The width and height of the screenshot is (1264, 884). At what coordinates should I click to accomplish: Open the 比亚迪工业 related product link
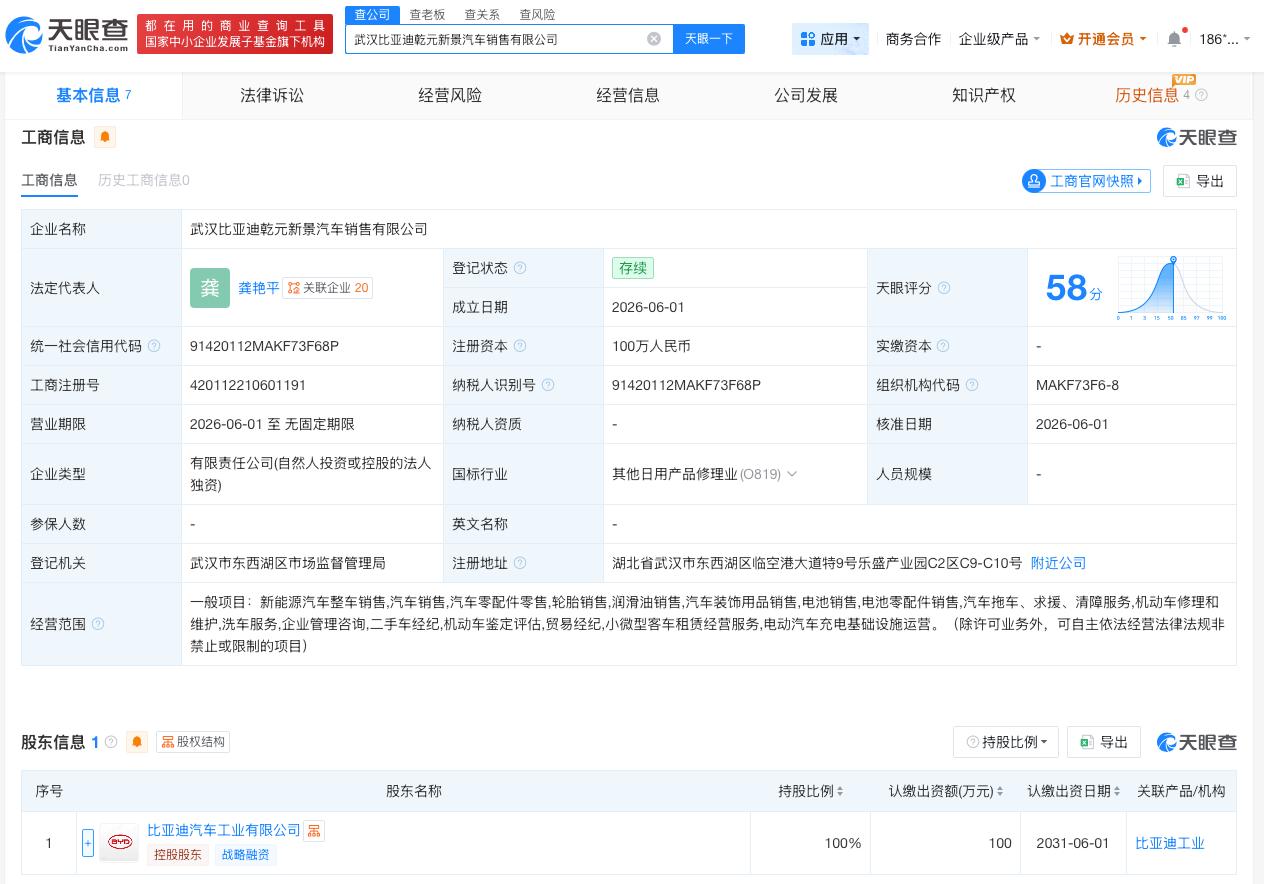1170,843
